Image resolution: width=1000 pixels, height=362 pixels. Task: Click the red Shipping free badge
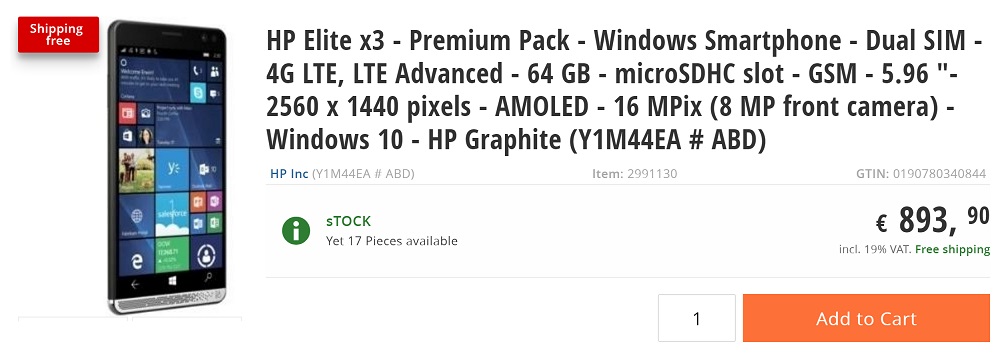[x=58, y=34]
